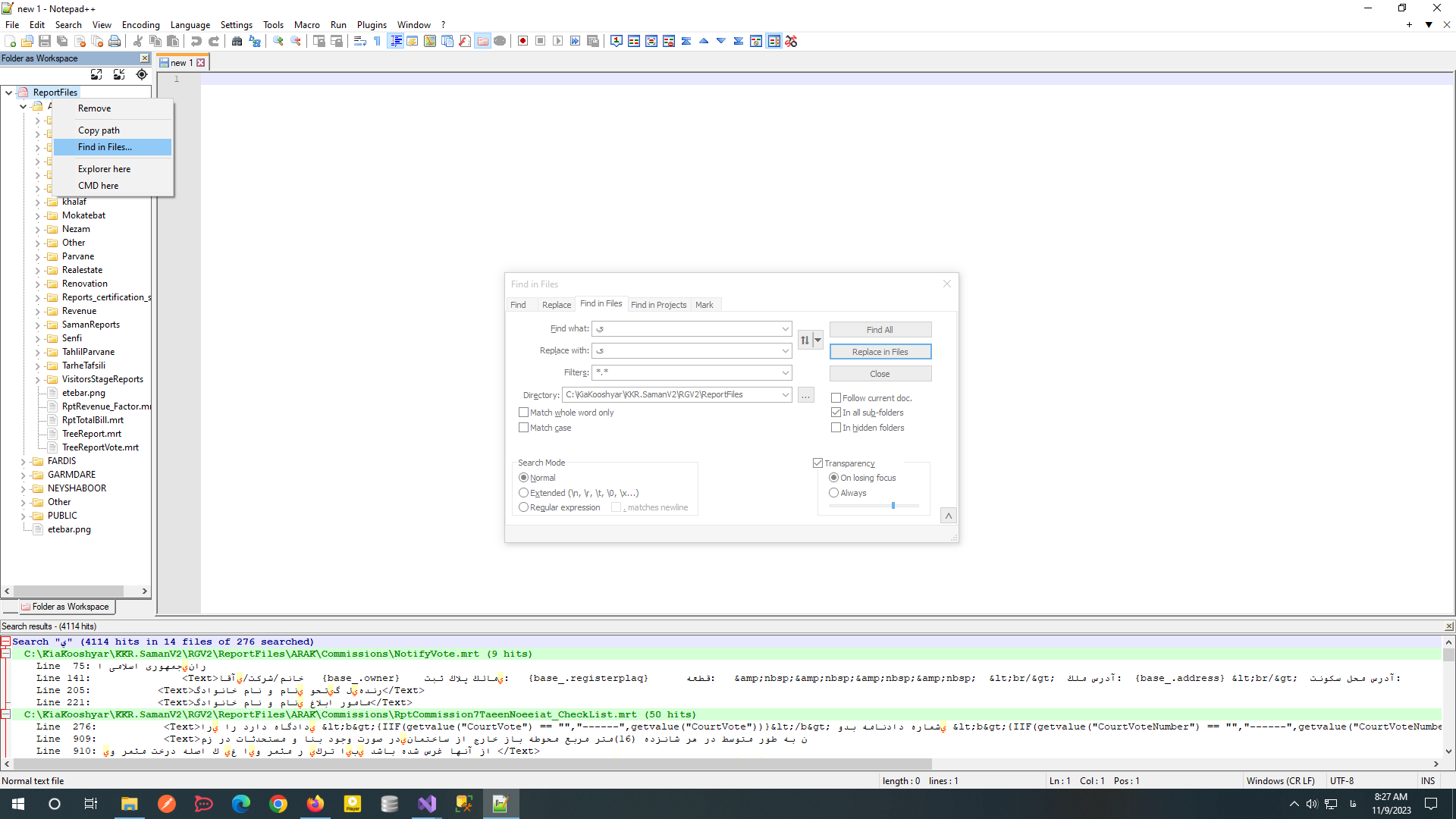Switch to Find in Projects tab
Viewport: 1456px width, 819px height.
coord(658,305)
